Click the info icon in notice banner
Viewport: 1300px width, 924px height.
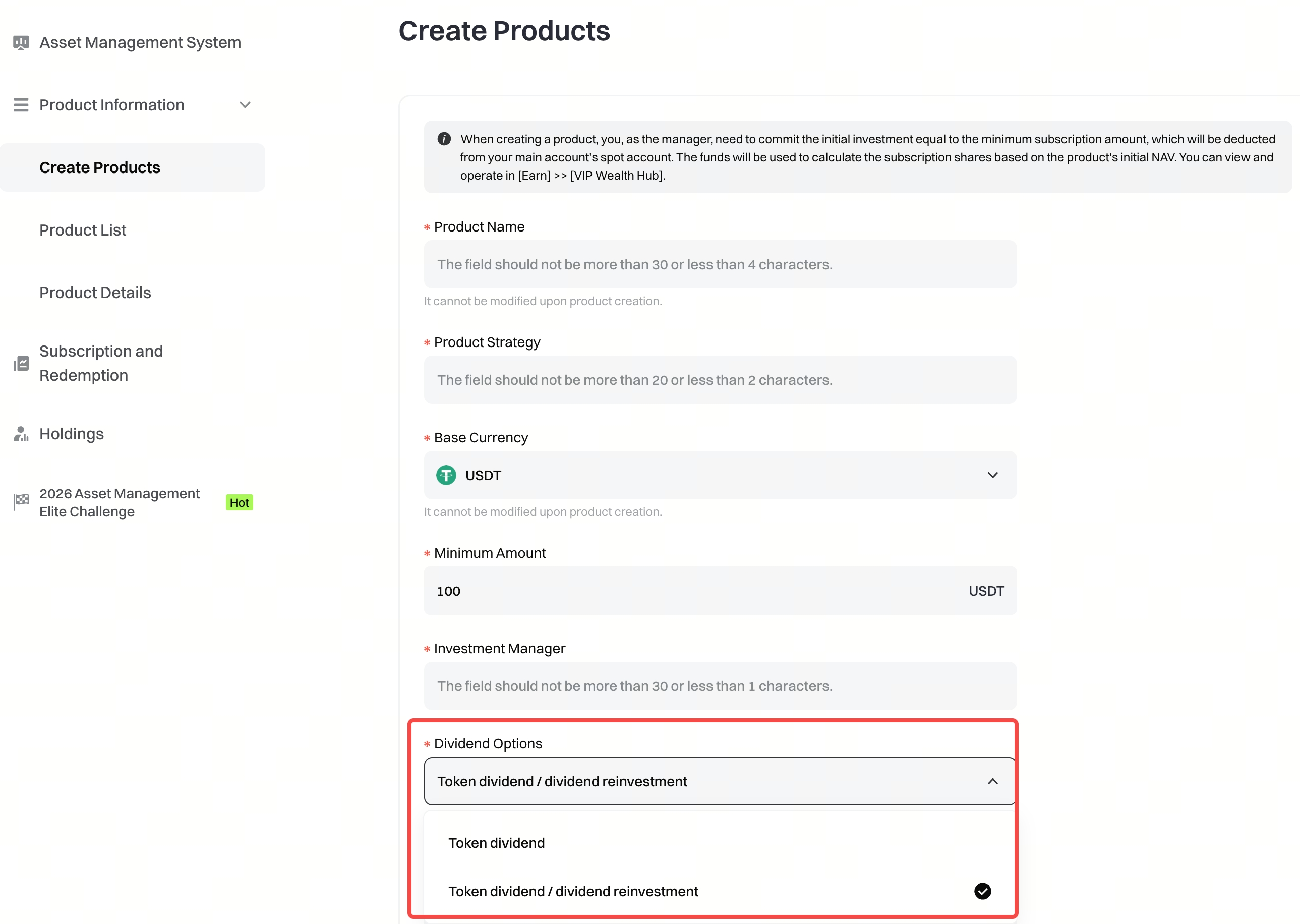point(444,139)
